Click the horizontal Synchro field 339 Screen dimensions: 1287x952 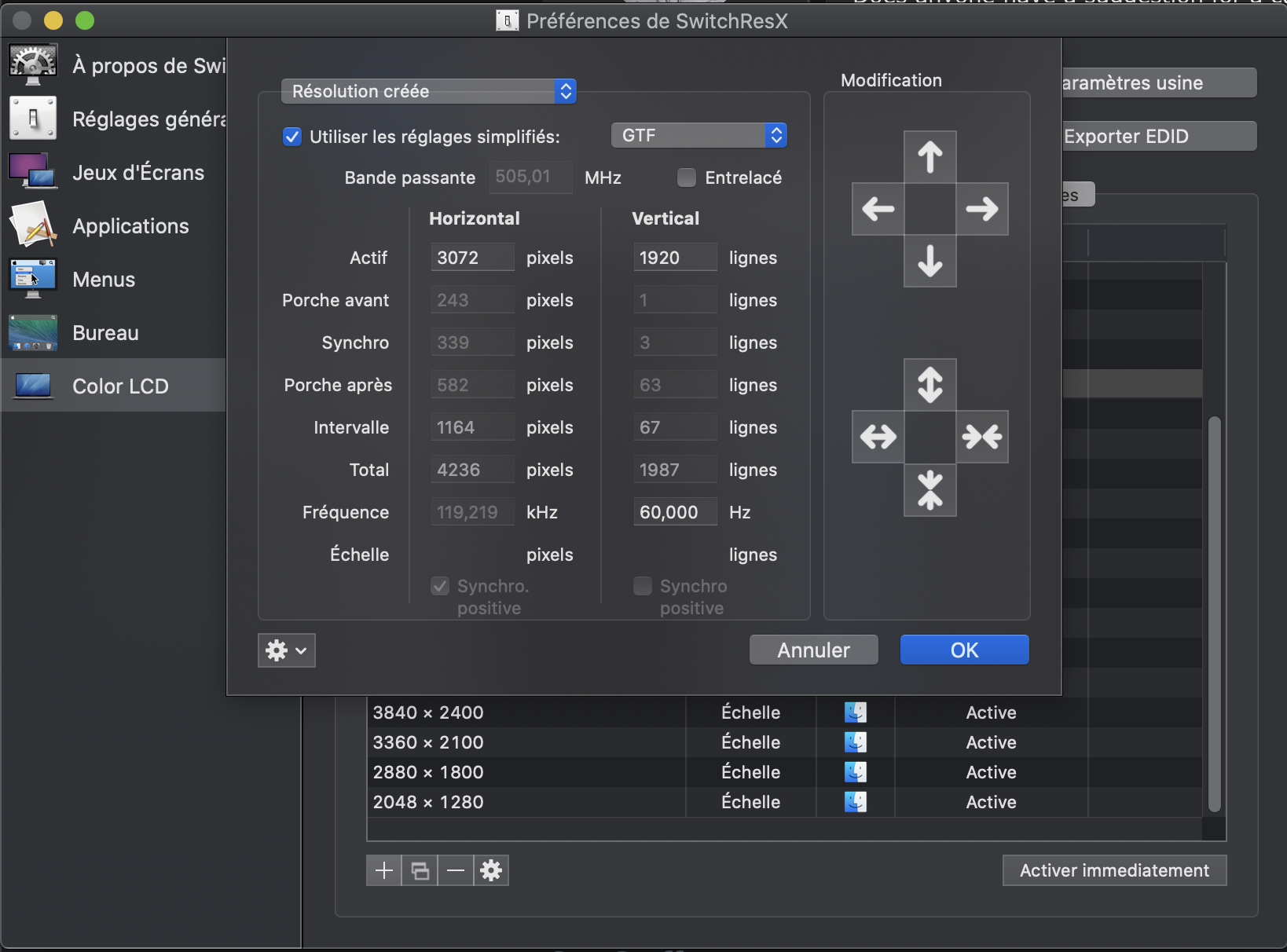click(x=473, y=342)
